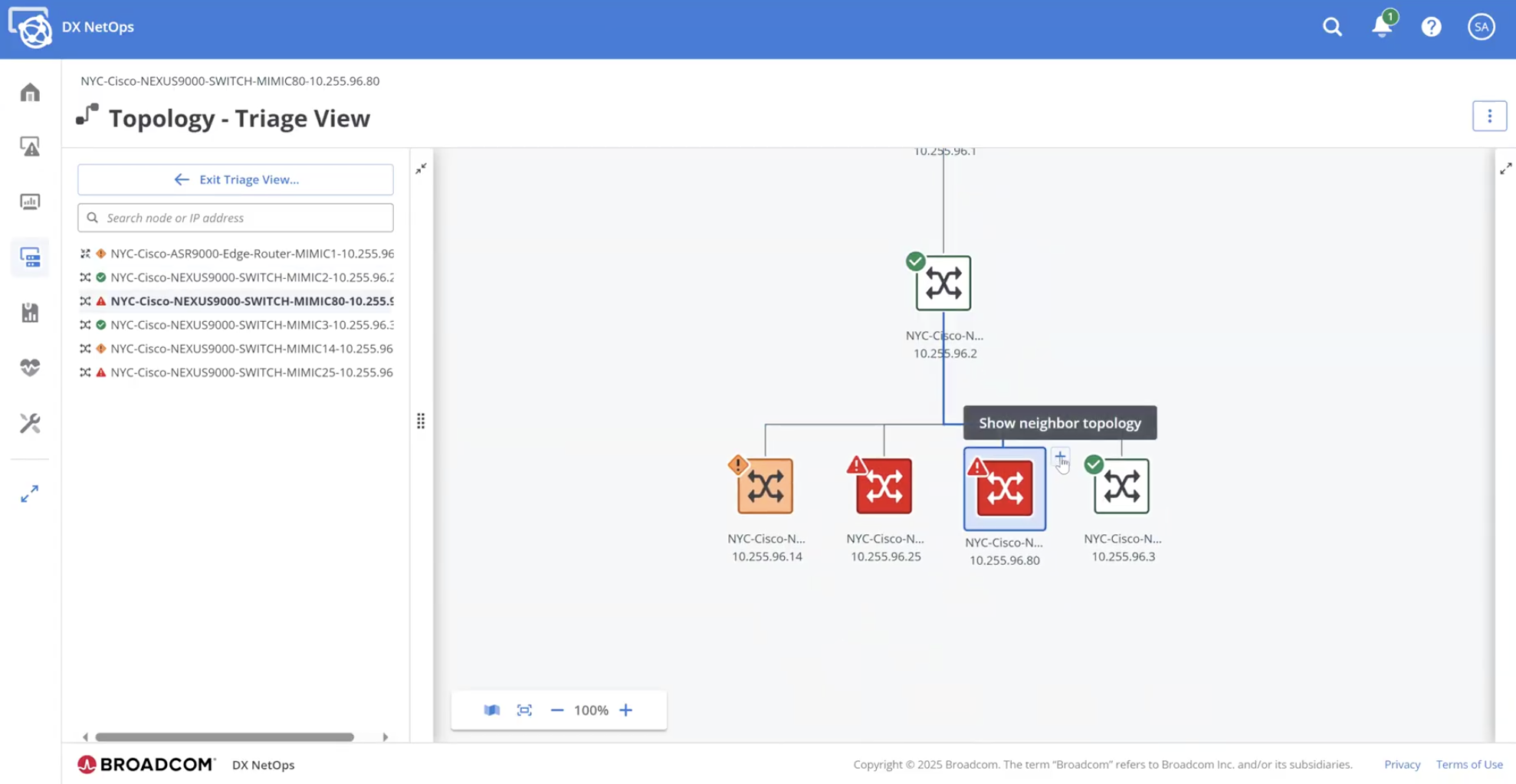Viewport: 1516px width, 784px height.
Task: Open the wrench tools sidebar icon
Action: point(30,423)
